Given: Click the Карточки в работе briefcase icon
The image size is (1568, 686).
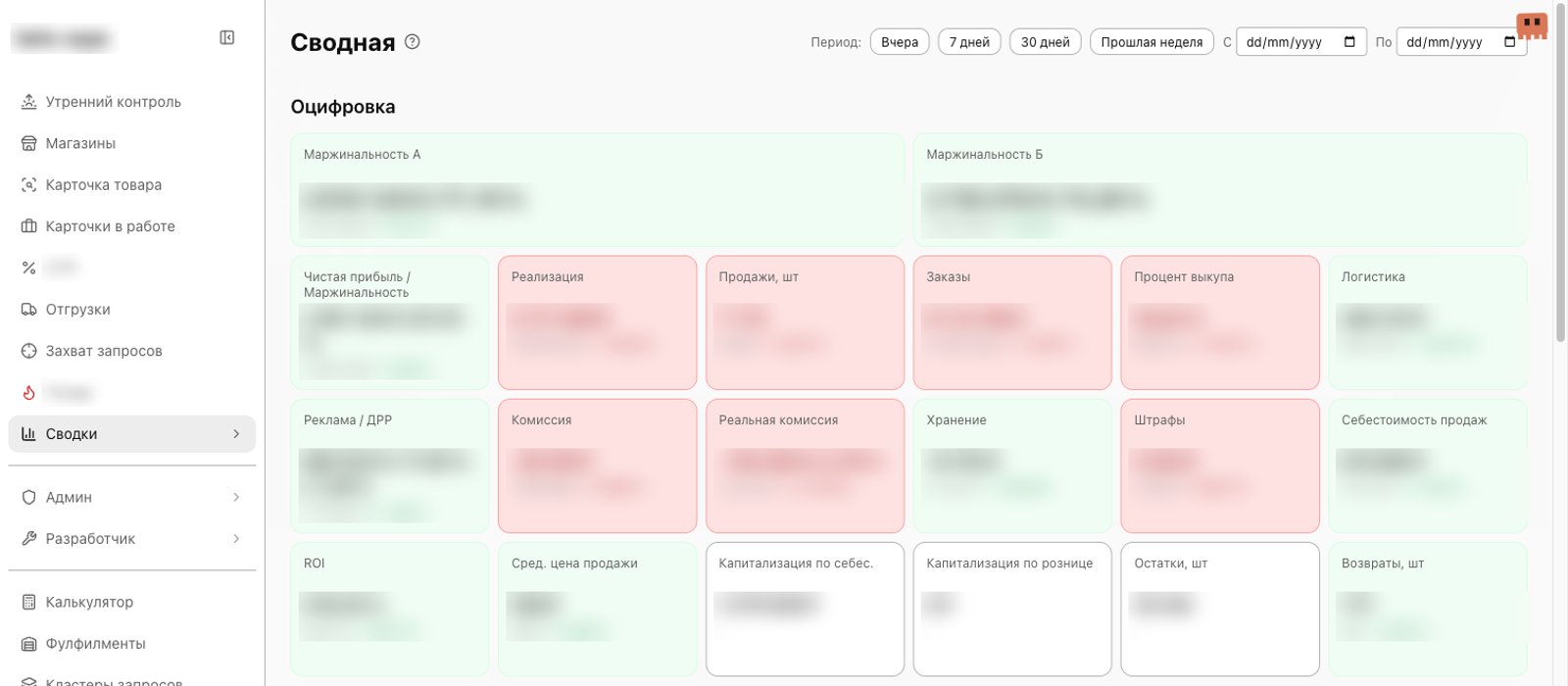Looking at the screenshot, I should [x=29, y=226].
